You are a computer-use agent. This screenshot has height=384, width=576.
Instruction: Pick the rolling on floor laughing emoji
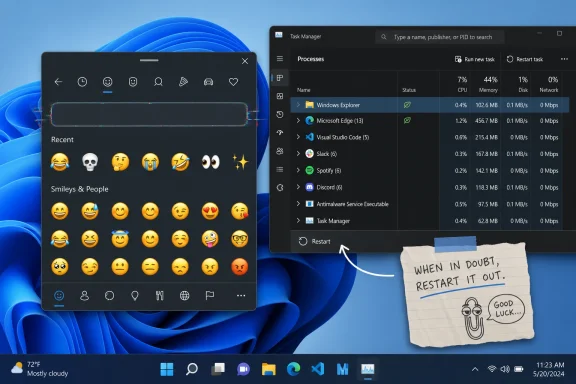[180, 162]
